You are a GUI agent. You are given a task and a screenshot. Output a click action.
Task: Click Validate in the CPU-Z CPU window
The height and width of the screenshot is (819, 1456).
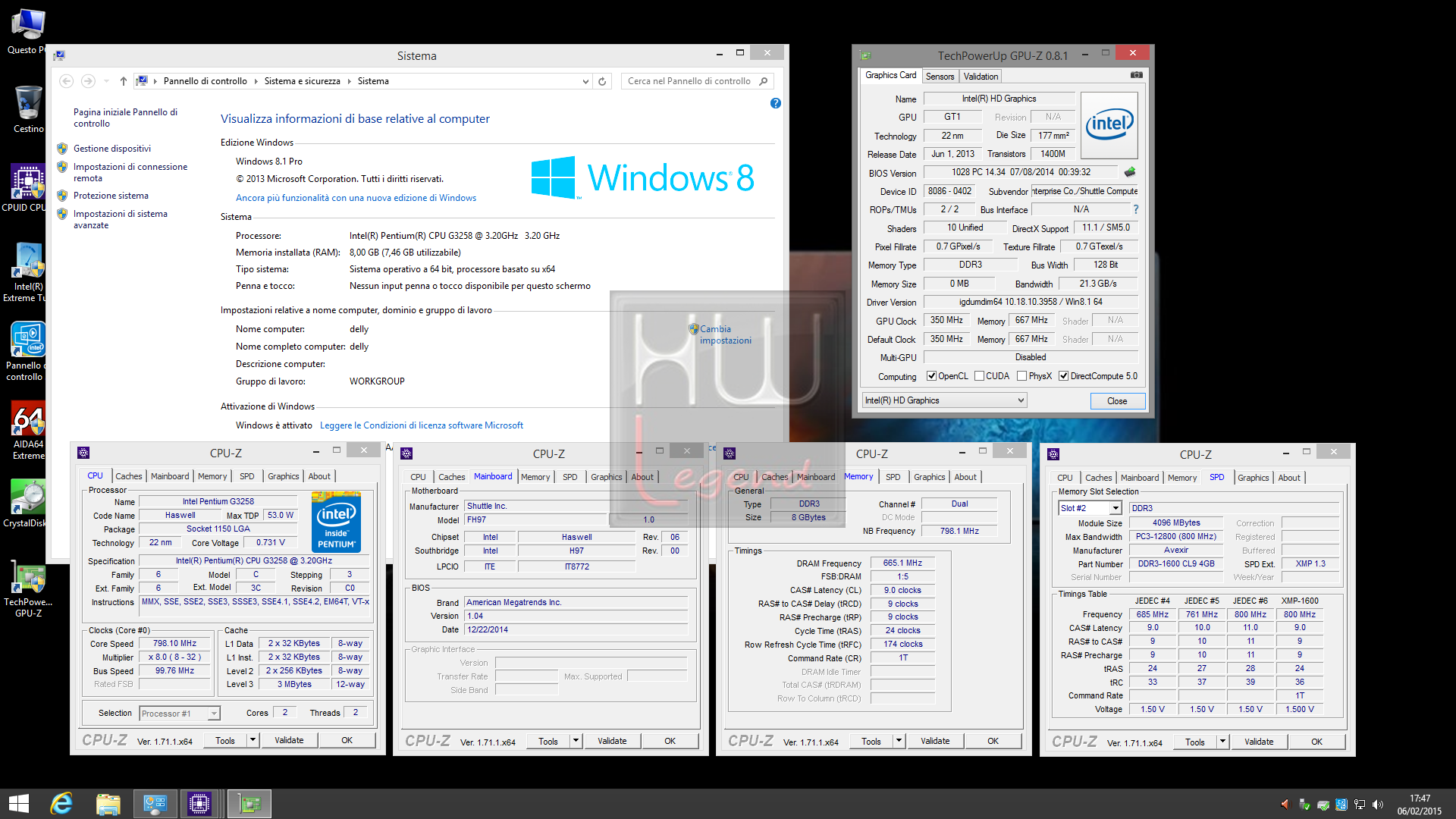tap(289, 740)
